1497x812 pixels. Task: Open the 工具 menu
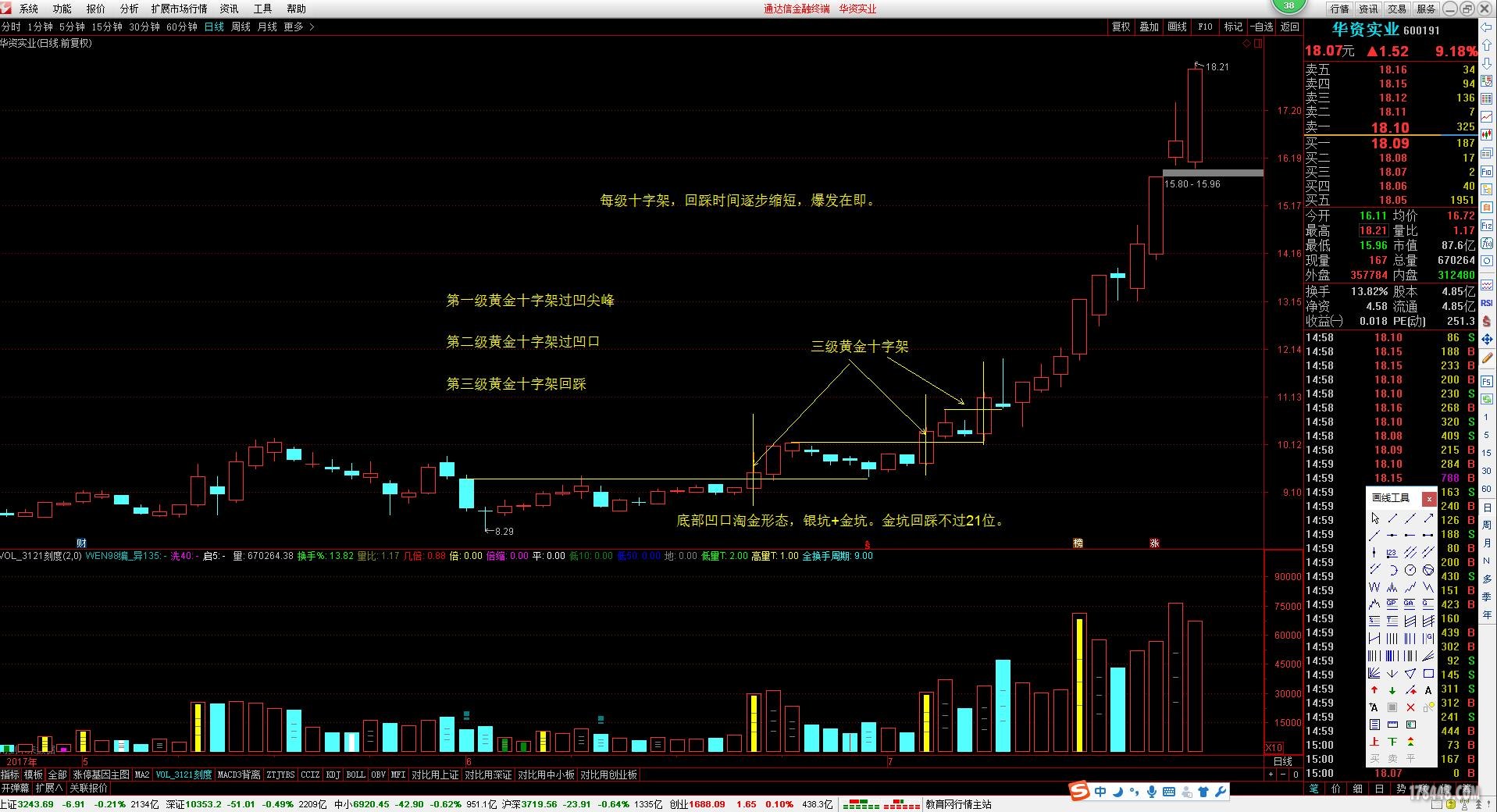(262, 9)
